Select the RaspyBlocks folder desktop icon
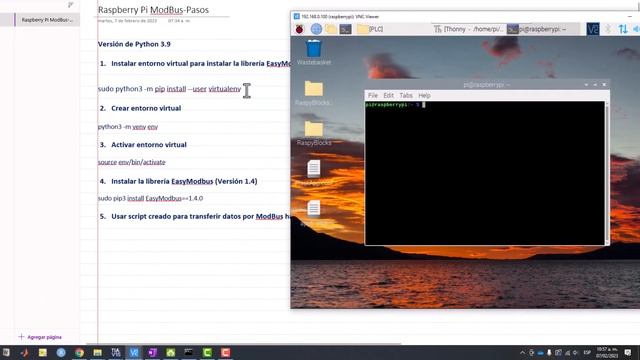 (314, 133)
